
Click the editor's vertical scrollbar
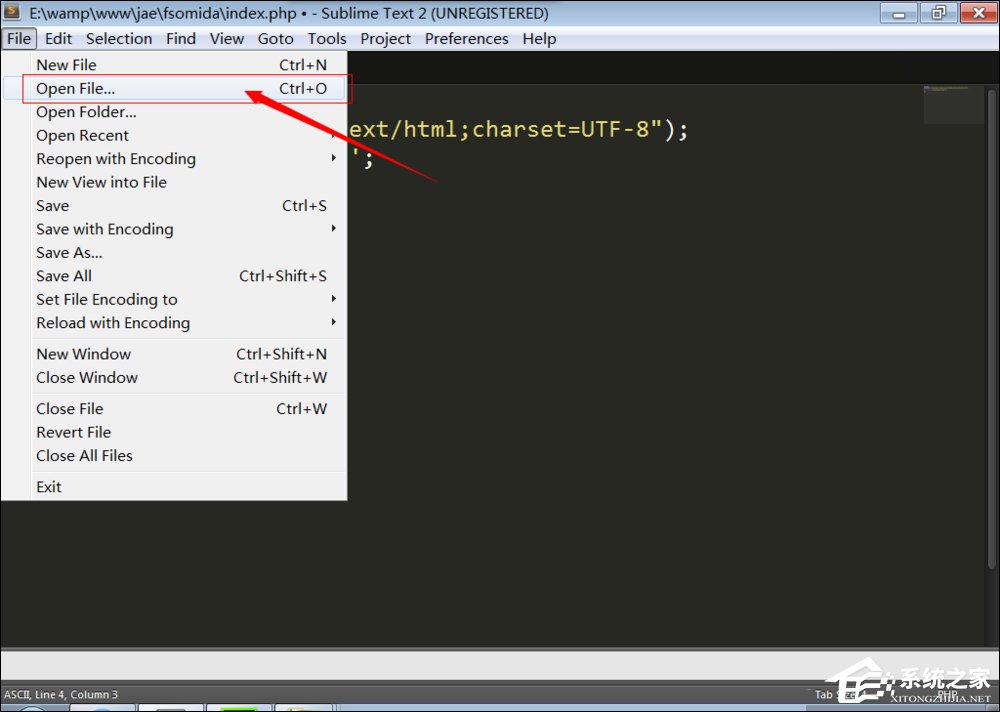click(992, 350)
